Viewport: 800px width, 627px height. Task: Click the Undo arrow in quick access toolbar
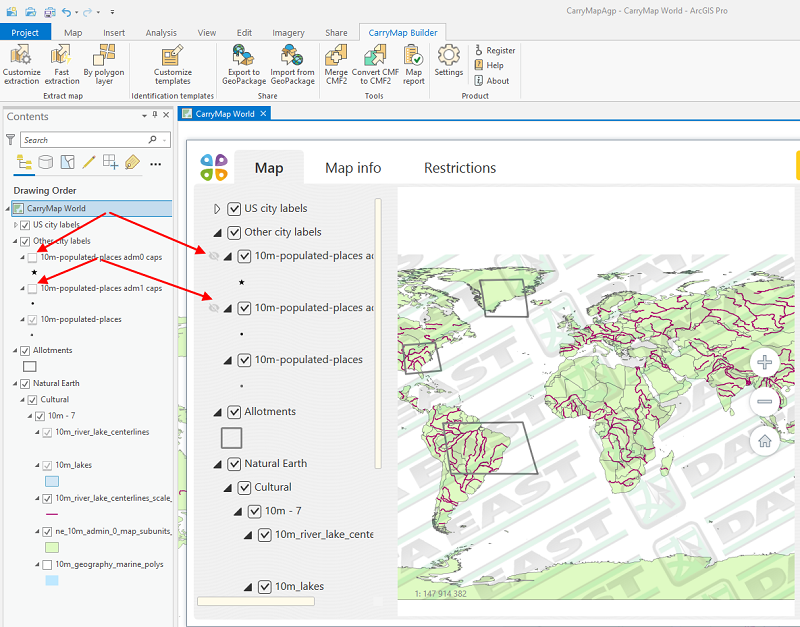click(66, 11)
